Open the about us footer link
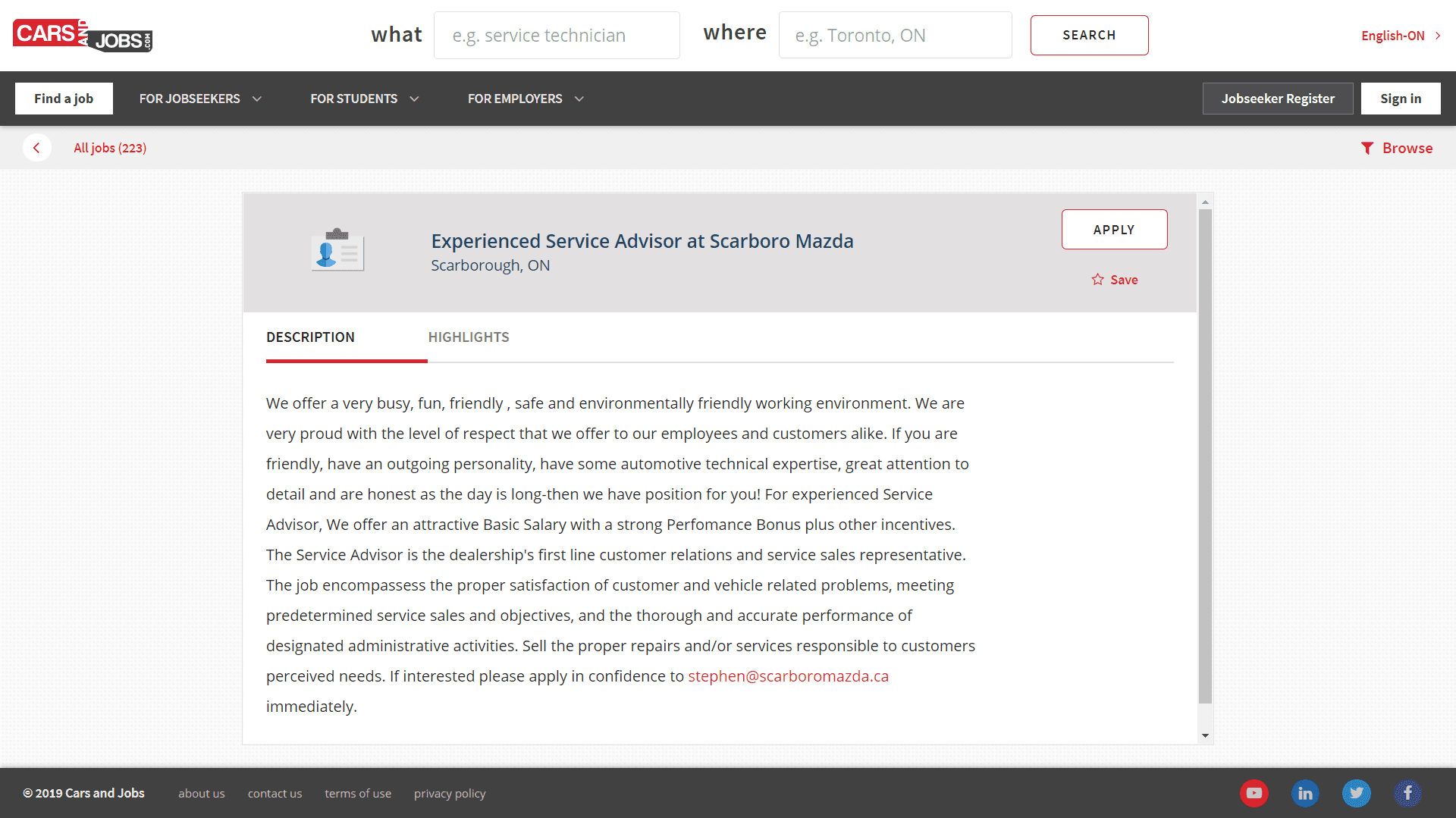Screen dimensions: 1456x818 [x=202, y=794]
